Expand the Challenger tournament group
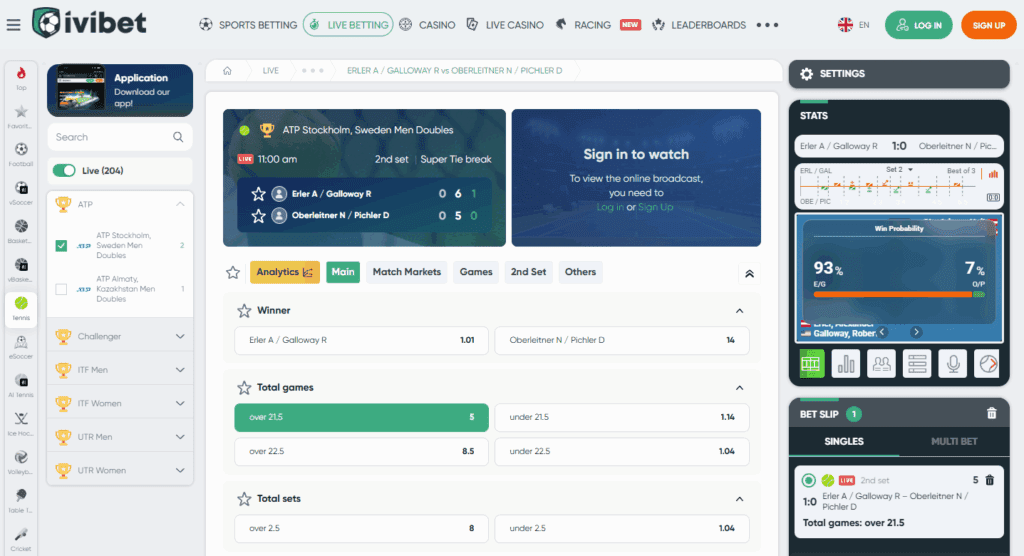This screenshot has height=556, width=1024. click(x=180, y=337)
